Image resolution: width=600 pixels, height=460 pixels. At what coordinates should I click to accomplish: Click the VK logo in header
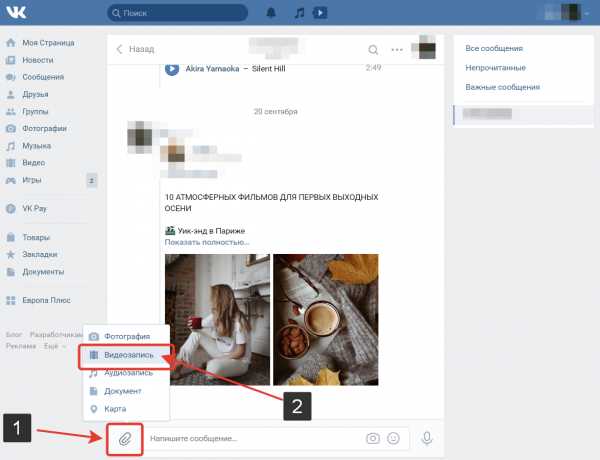coord(16,12)
